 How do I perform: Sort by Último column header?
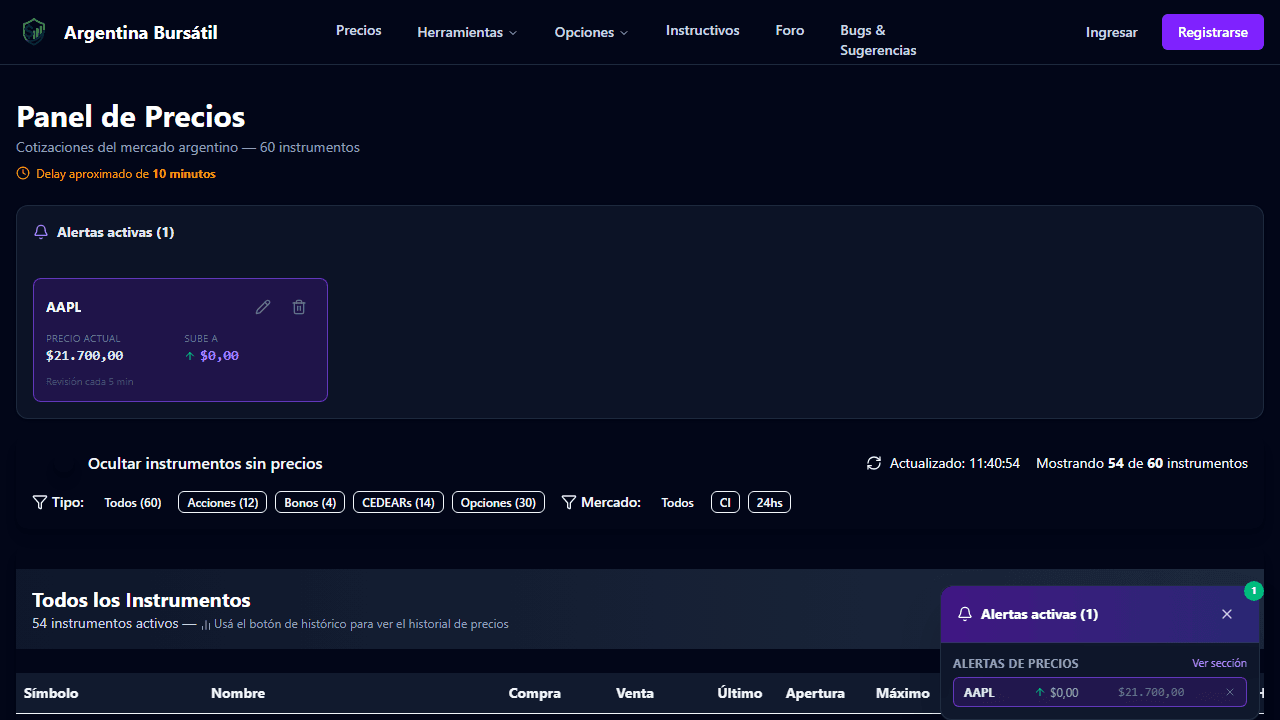740,693
